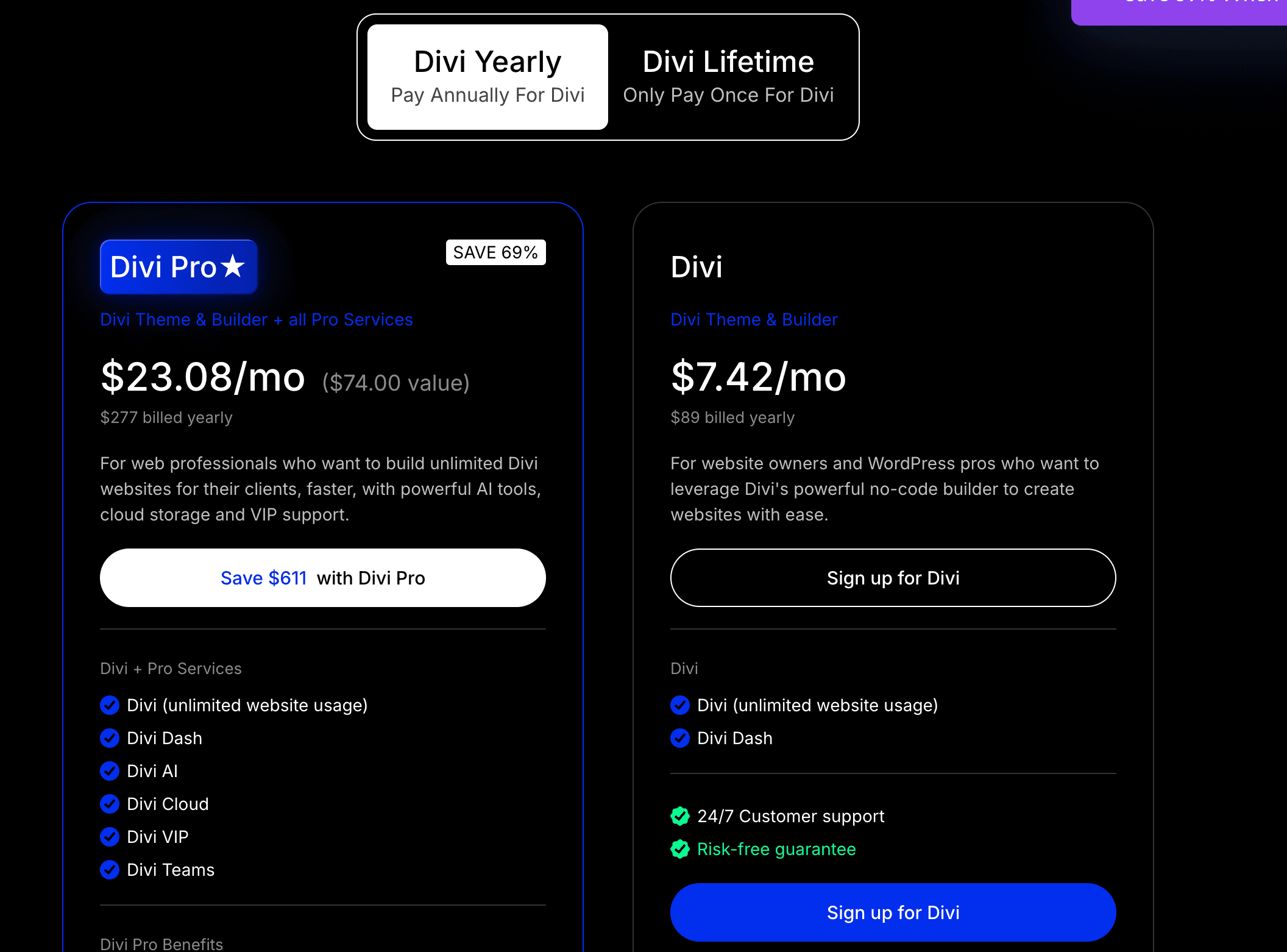Click checkmark icon beside Divi Cloud
1287x952 pixels.
coord(110,804)
